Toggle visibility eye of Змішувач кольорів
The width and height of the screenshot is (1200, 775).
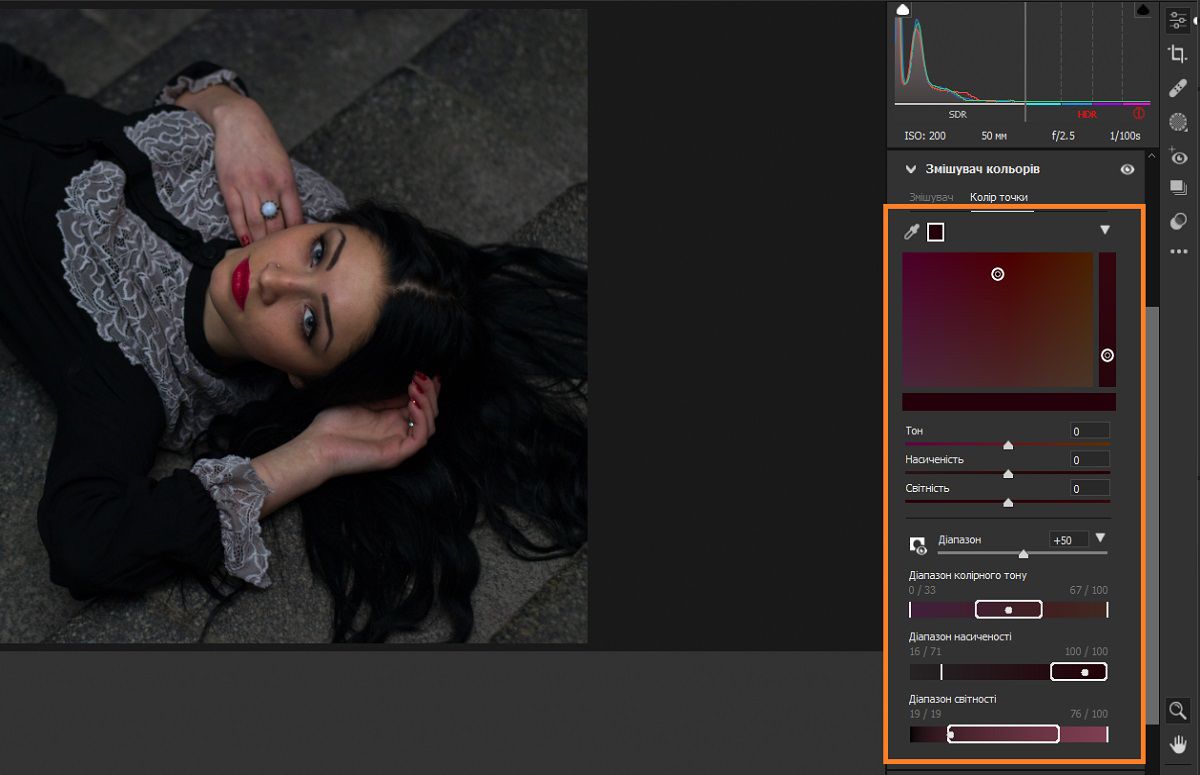(1128, 170)
